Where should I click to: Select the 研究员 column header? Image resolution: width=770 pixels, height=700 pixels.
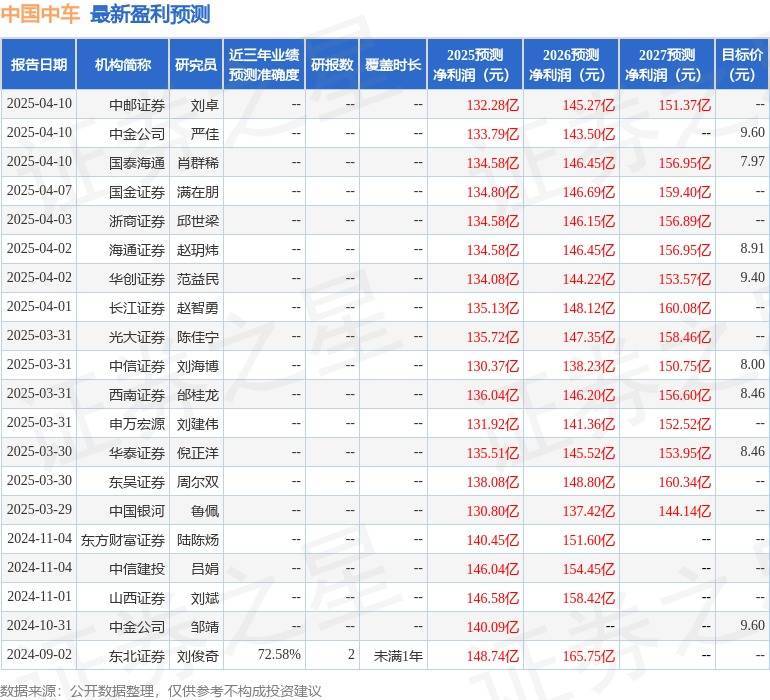tap(196, 64)
